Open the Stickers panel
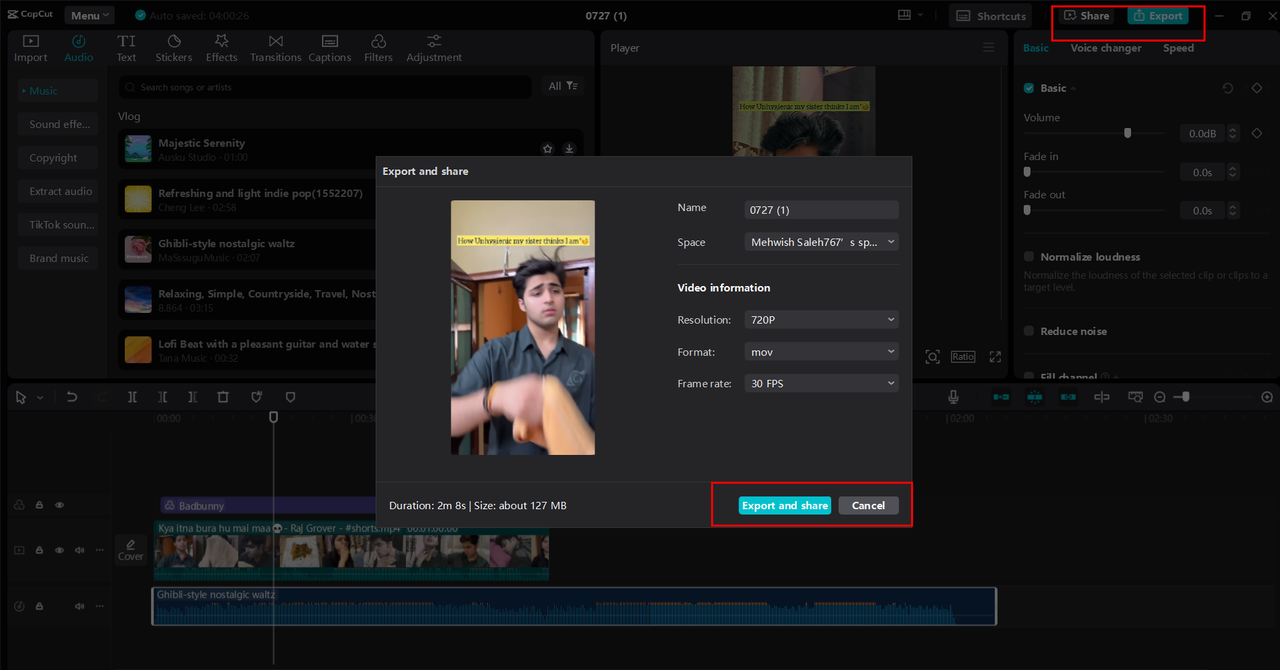This screenshot has width=1280, height=670. point(174,48)
